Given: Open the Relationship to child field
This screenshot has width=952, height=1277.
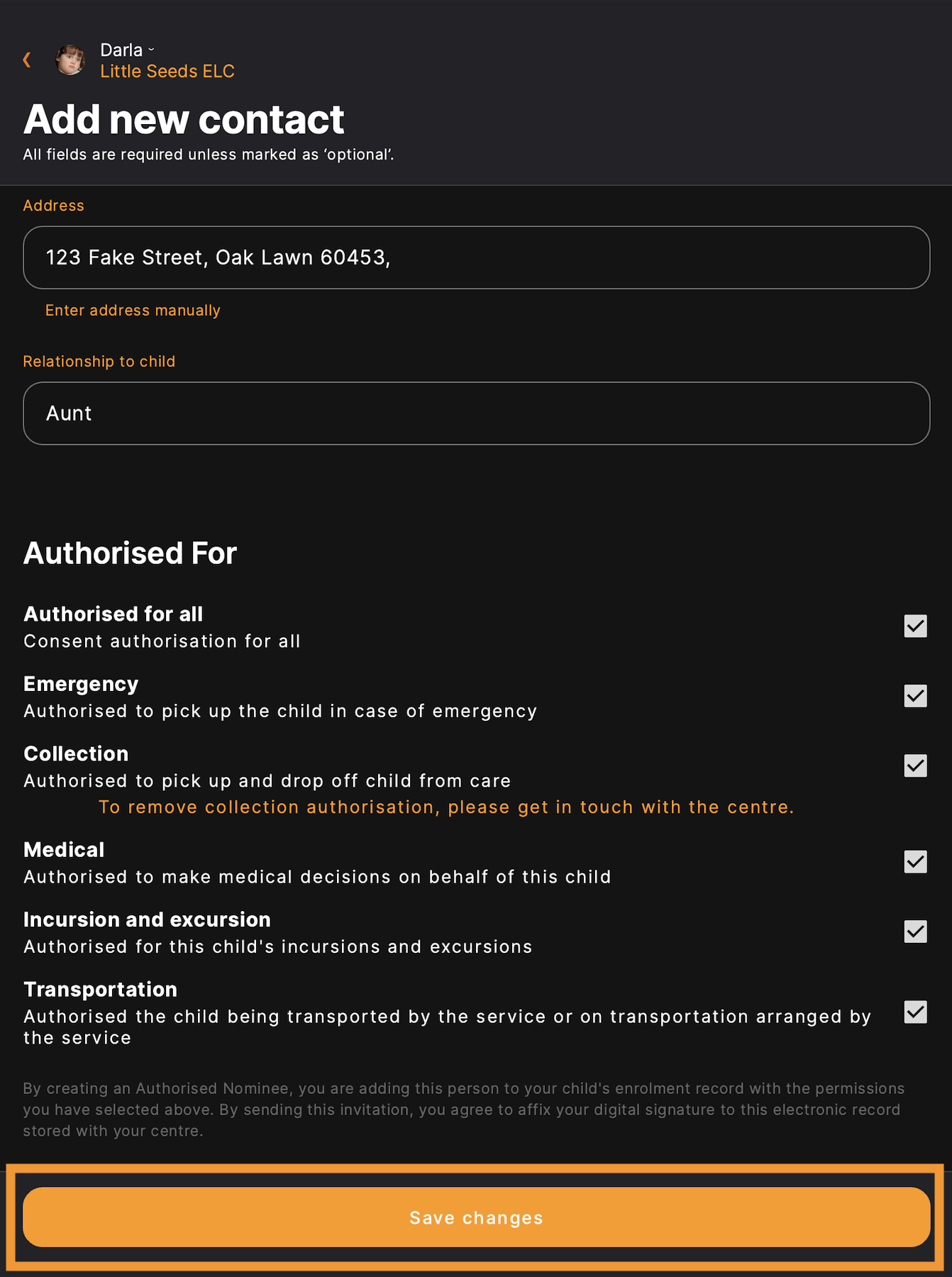Looking at the screenshot, I should point(476,414).
